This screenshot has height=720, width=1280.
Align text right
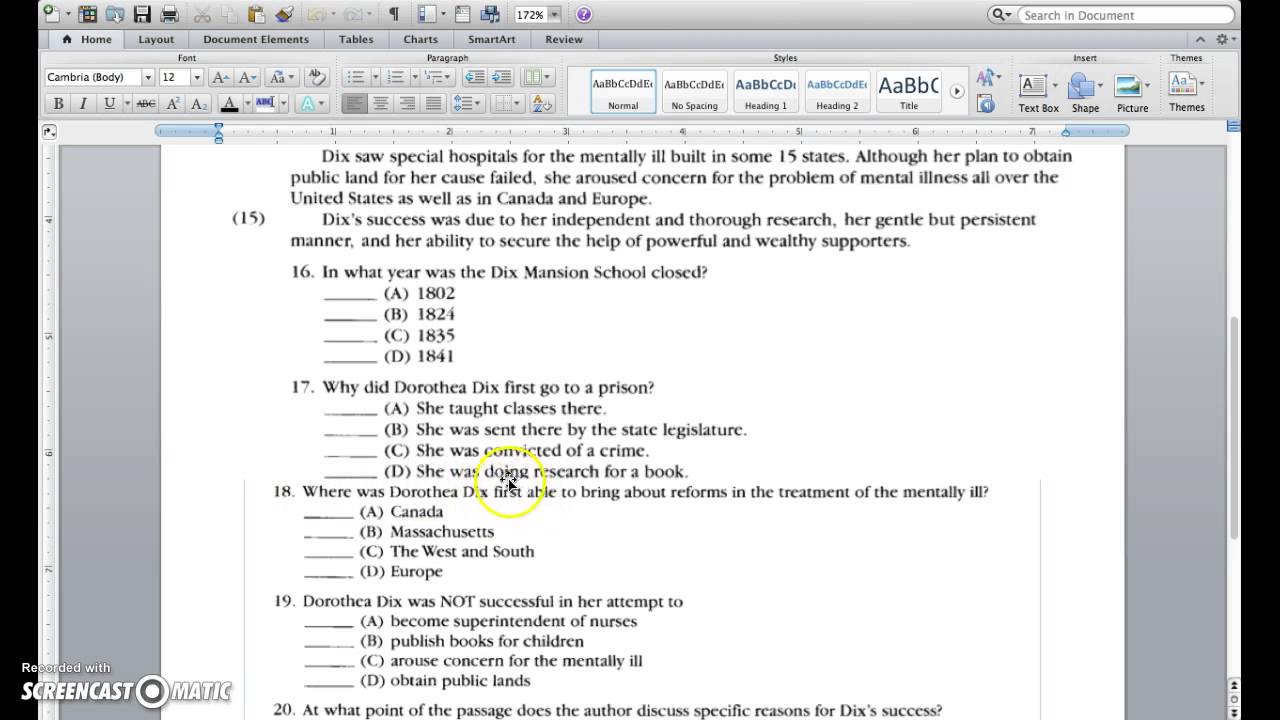pos(407,103)
